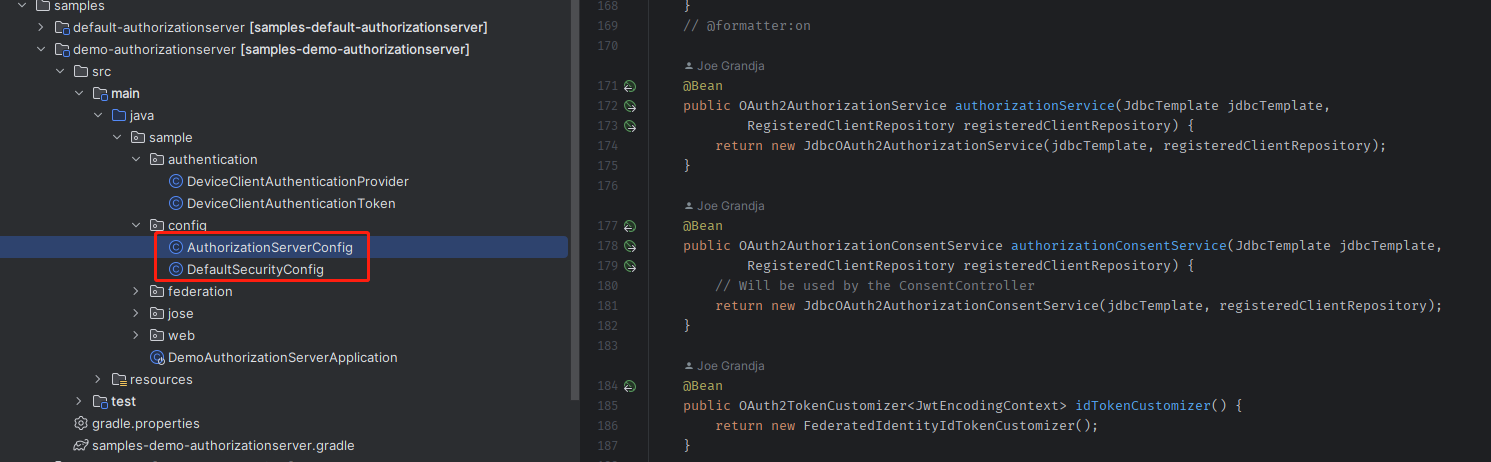
Task: Open DeviceClientAuthenticationProvider in the tree
Action: 297,181
